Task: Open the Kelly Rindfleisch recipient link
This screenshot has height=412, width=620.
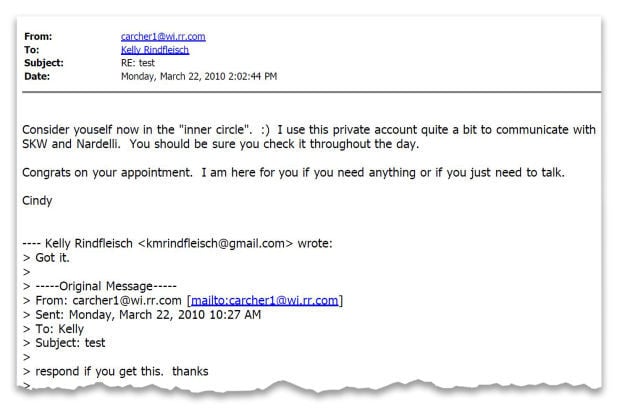Action: coord(154,49)
